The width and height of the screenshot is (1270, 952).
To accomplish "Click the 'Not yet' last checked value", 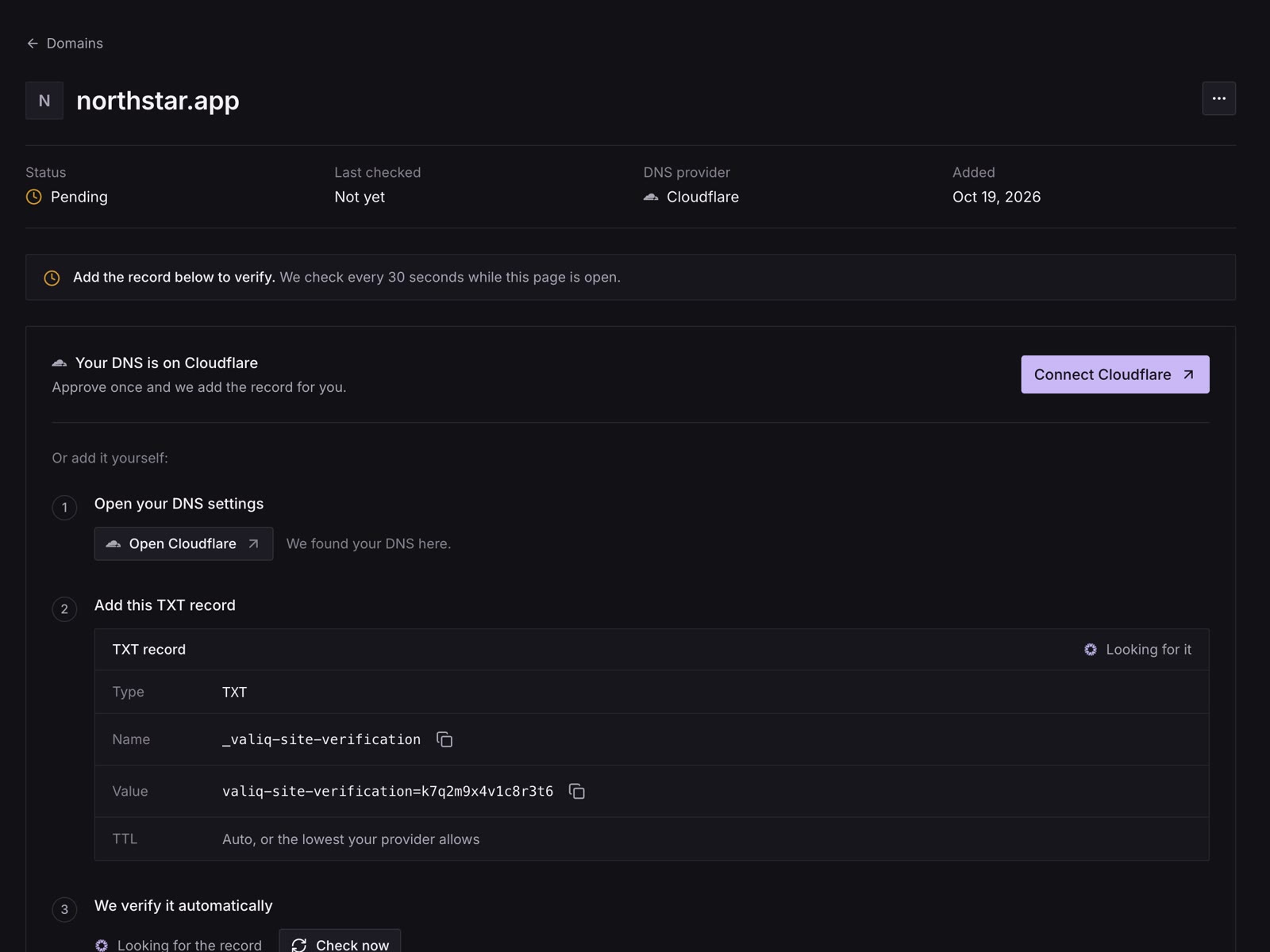I will tap(360, 197).
